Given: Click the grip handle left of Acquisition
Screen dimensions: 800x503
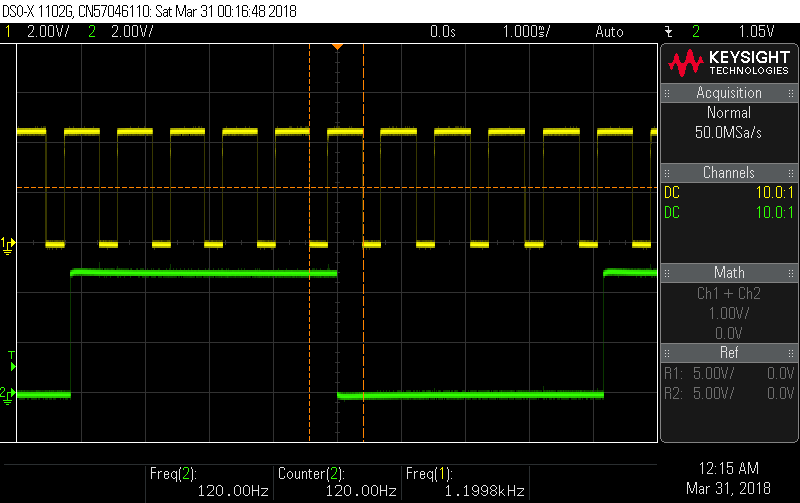Looking at the screenshot, I should tap(667, 93).
